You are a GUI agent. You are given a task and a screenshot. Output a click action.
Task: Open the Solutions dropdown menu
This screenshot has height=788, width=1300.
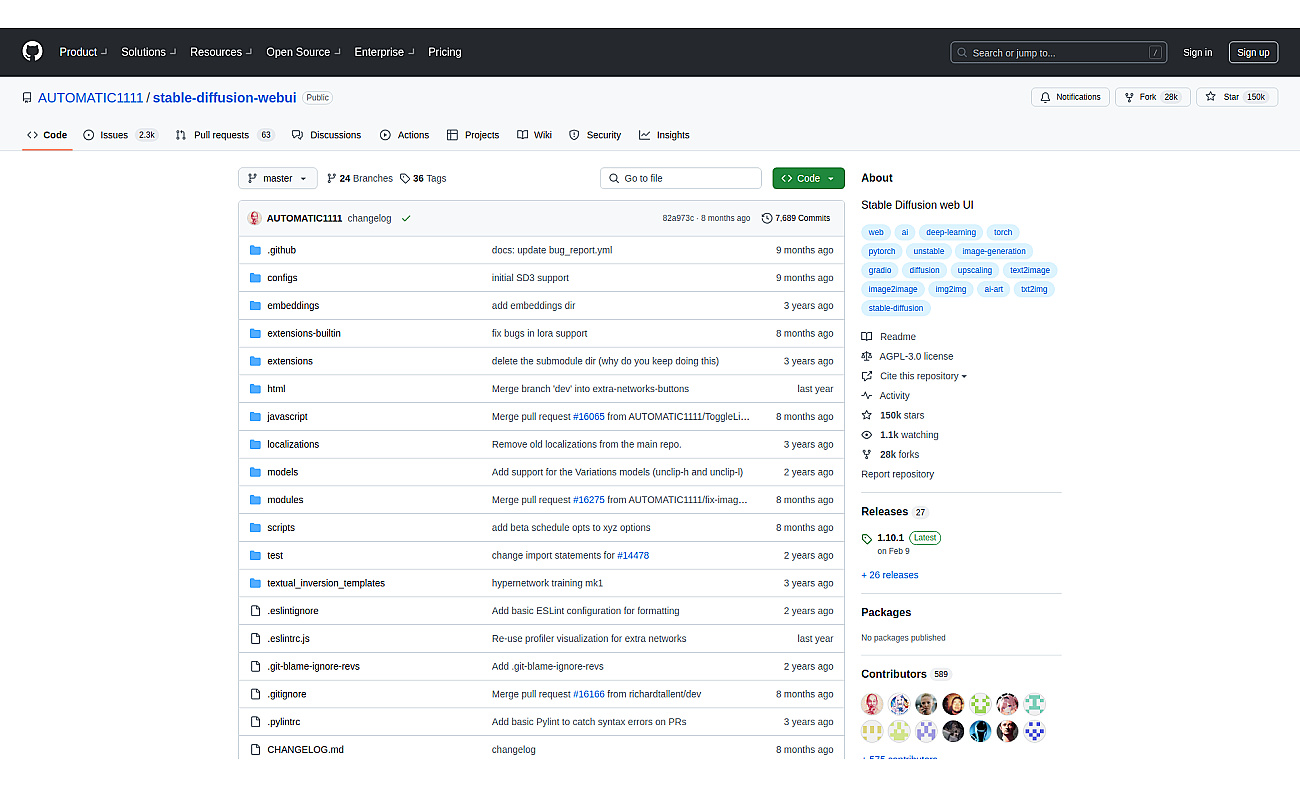[148, 52]
